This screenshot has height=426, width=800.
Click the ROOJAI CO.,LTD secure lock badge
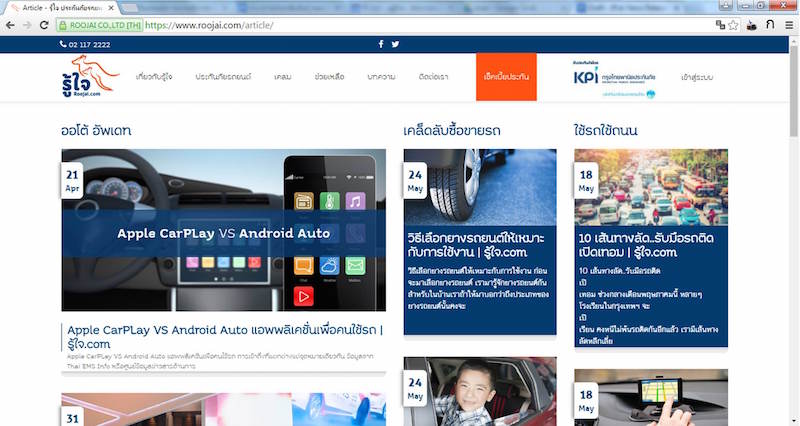99,25
